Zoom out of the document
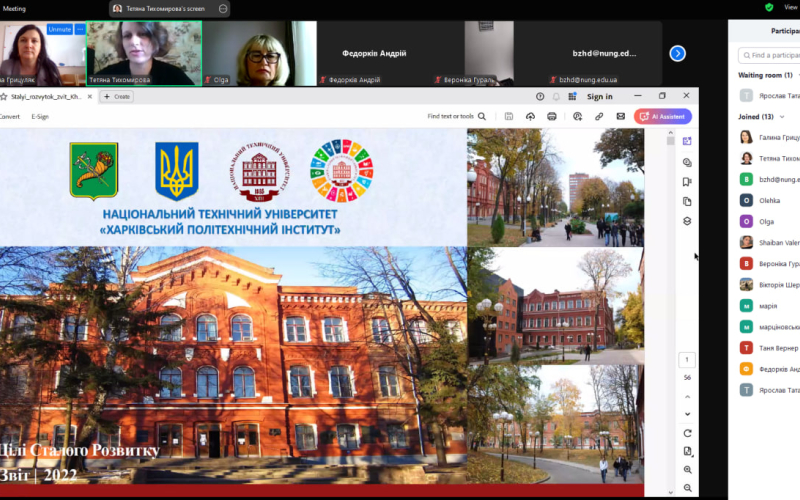 [x=687, y=488]
